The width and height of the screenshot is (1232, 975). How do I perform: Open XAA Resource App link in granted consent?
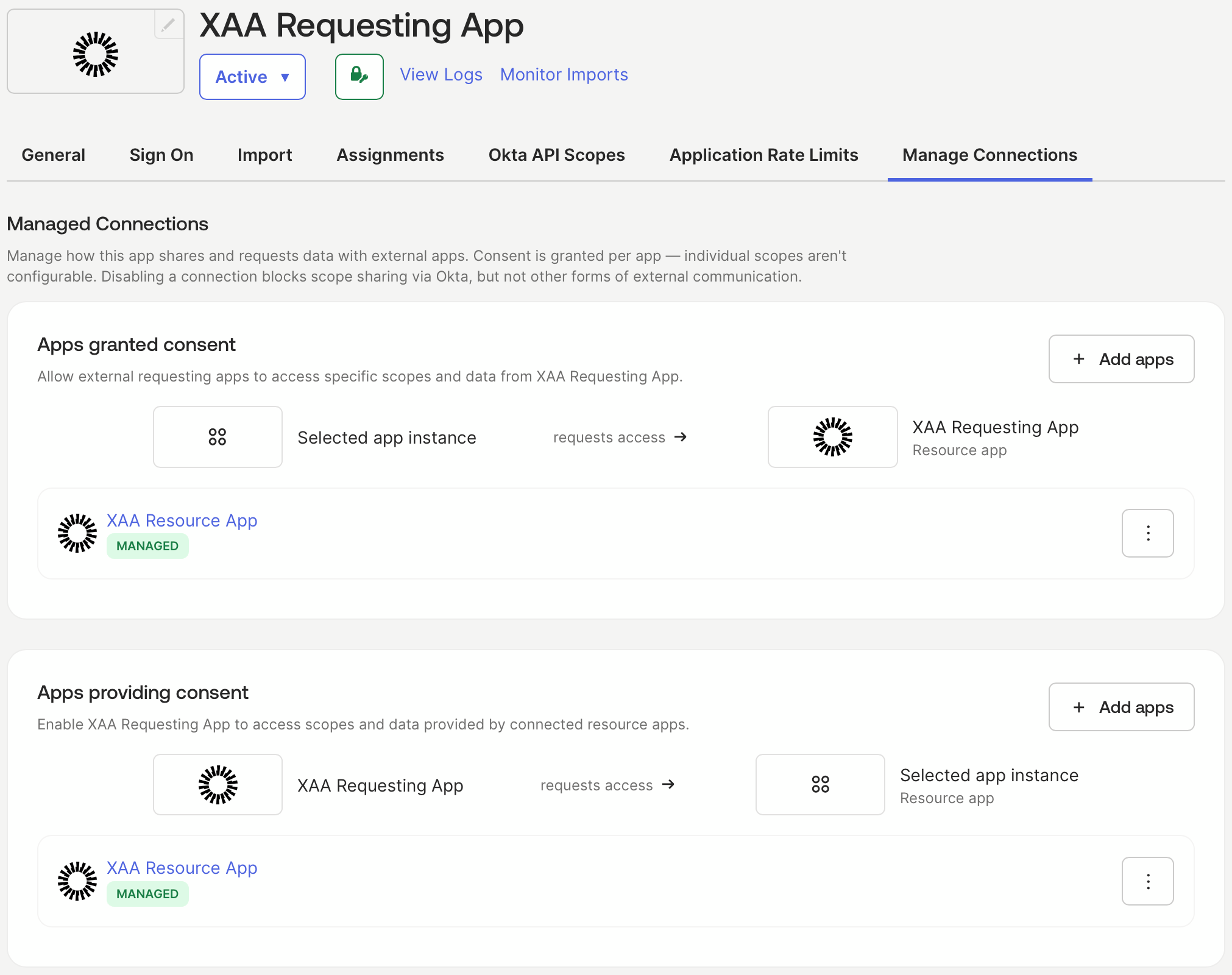[x=182, y=520]
